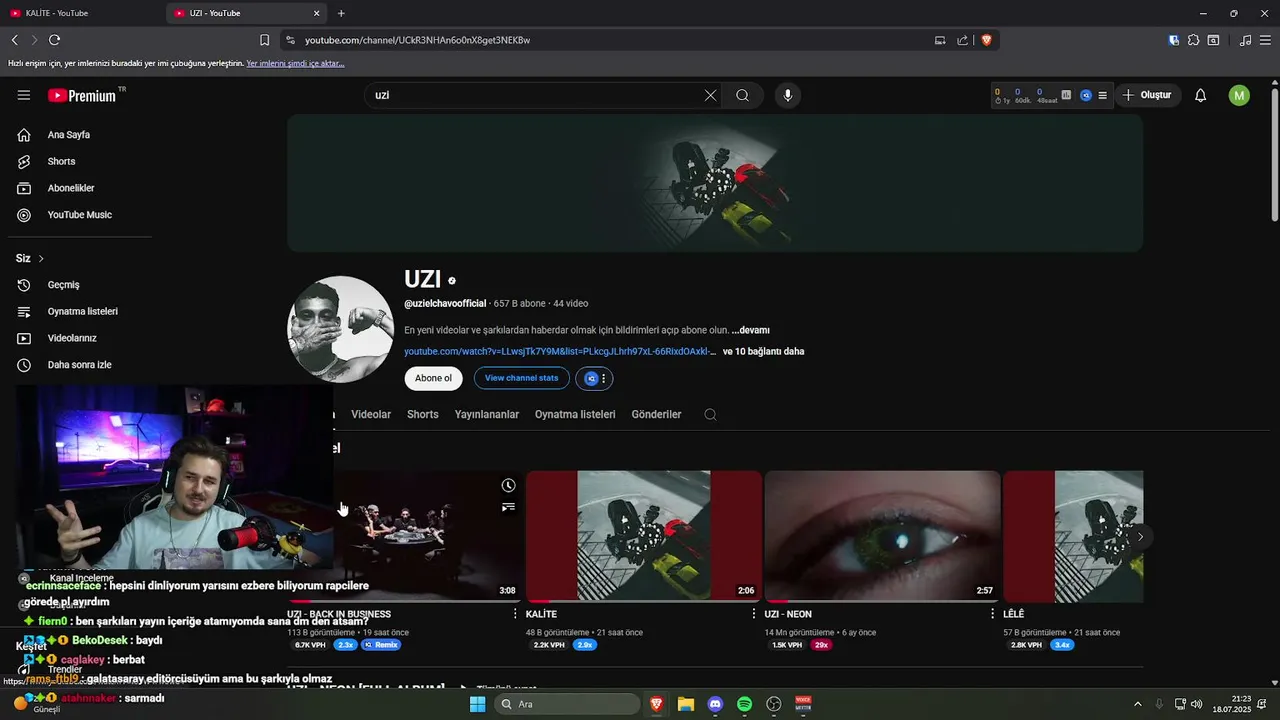
Task: Add UZI - BACK IN BUSINESS to Watch later
Action: 508,485
